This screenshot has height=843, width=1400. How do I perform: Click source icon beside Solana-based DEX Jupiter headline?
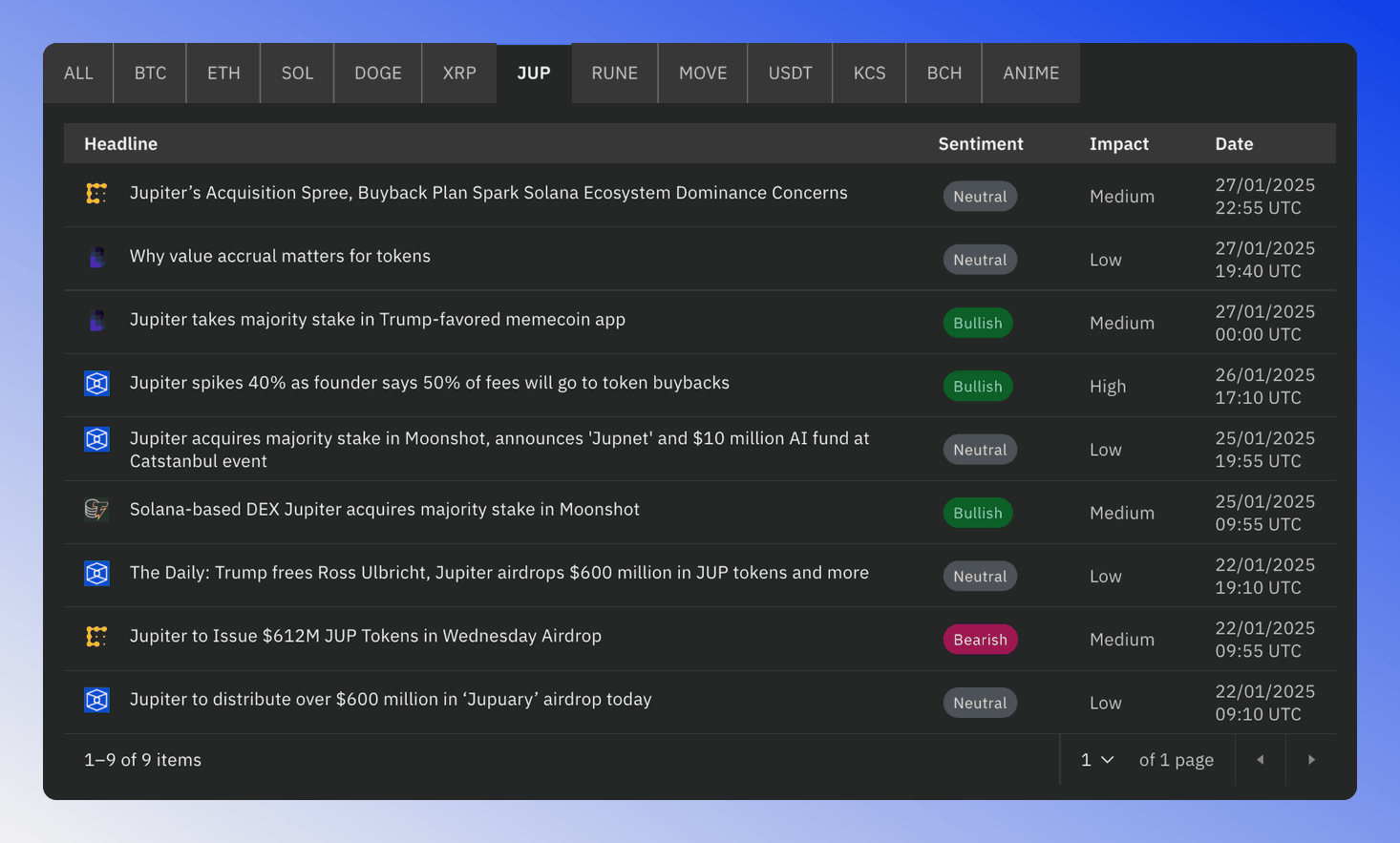click(96, 510)
